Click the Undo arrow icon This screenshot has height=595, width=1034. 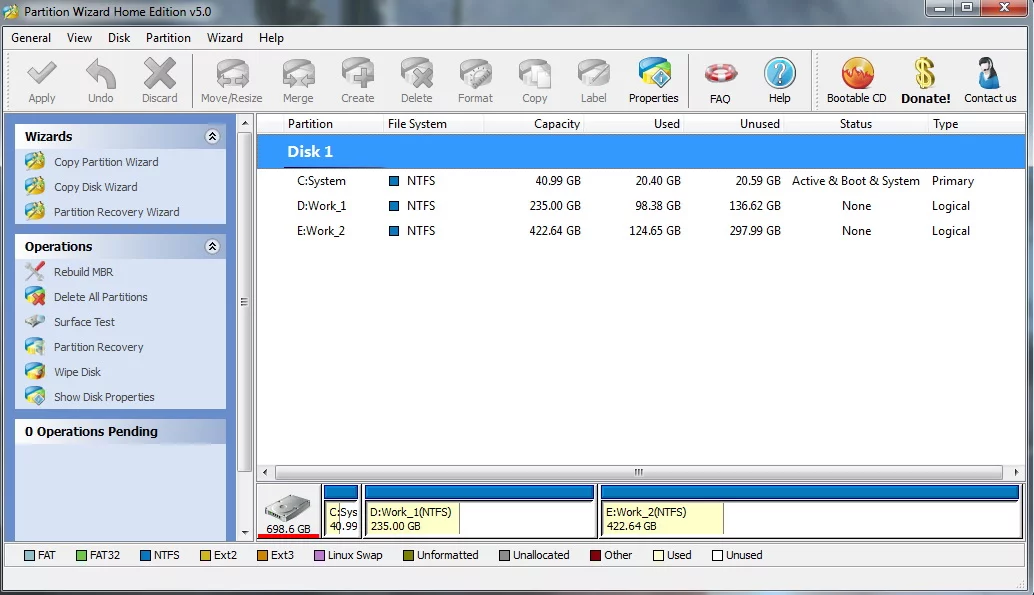100,75
